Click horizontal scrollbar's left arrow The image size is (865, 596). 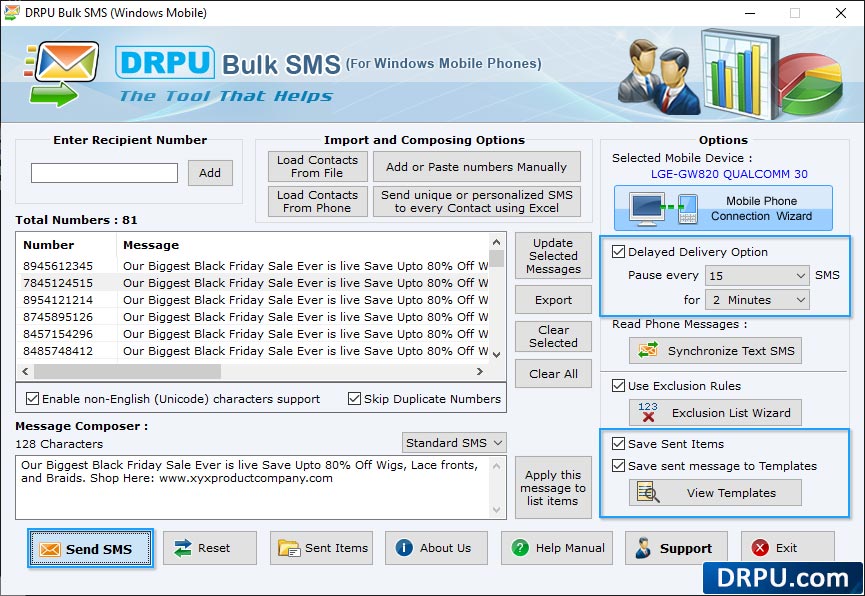25,371
